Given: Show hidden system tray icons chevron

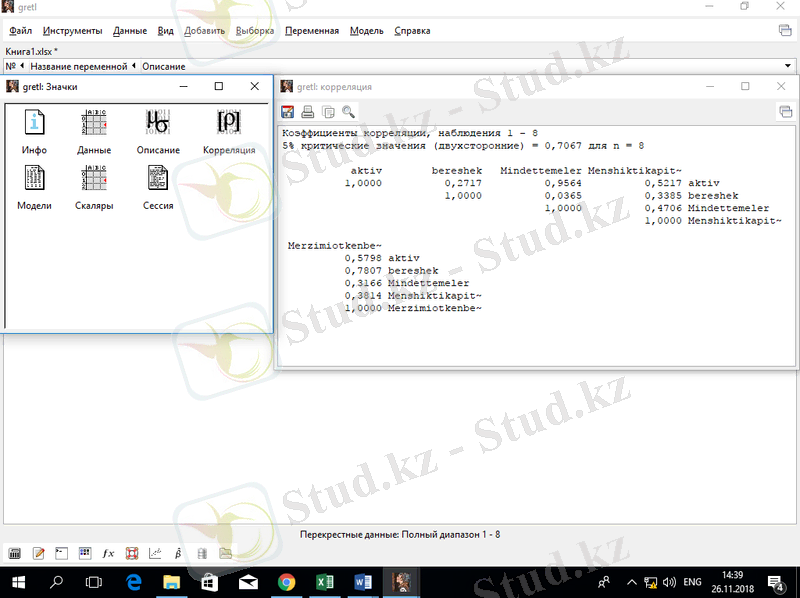Looking at the screenshot, I should tap(632, 582).
